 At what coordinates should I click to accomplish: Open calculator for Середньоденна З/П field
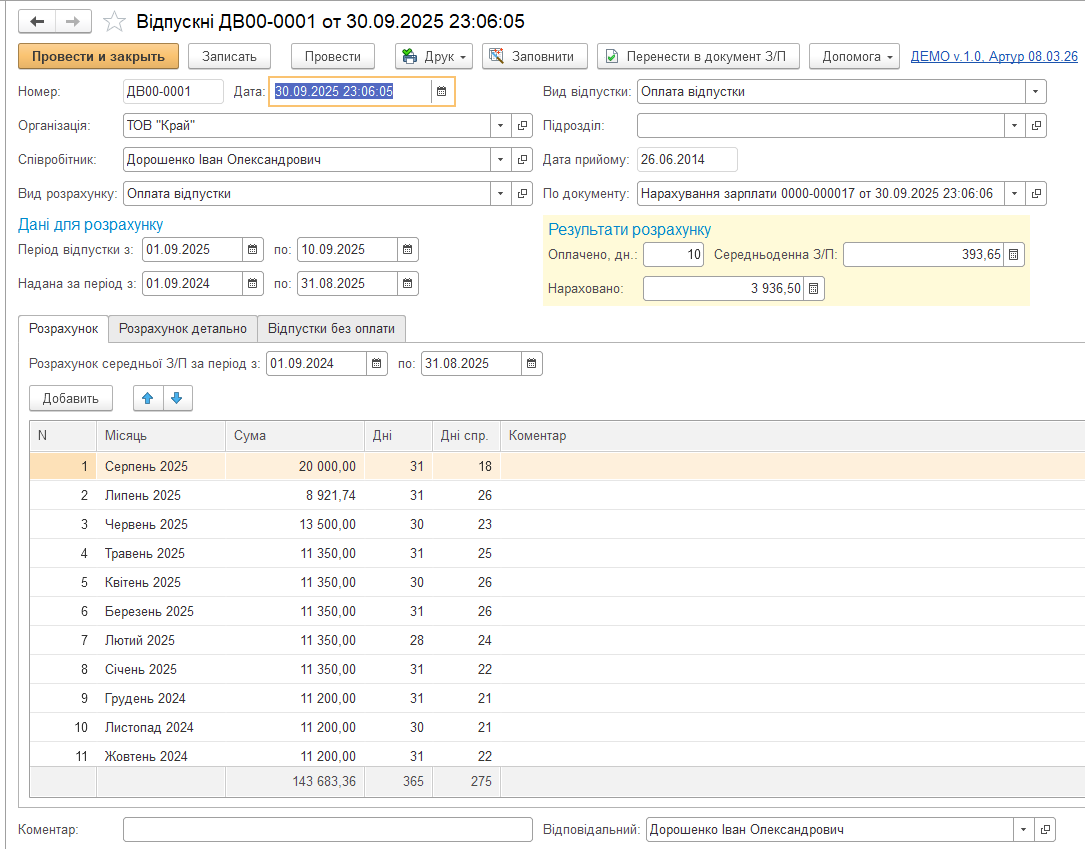coord(1013,255)
